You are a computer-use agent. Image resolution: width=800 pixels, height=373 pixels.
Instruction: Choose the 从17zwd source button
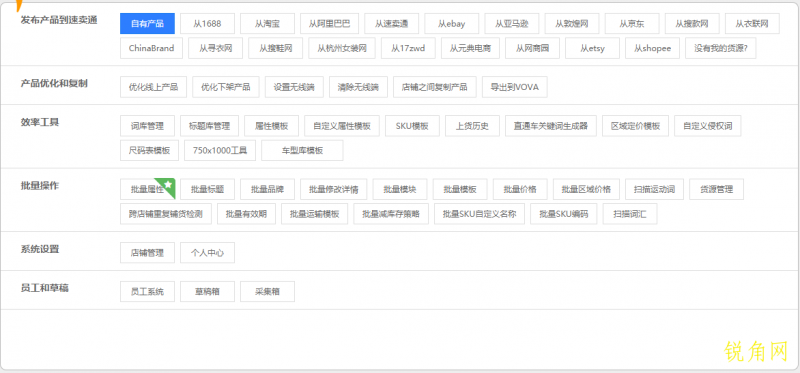click(408, 48)
